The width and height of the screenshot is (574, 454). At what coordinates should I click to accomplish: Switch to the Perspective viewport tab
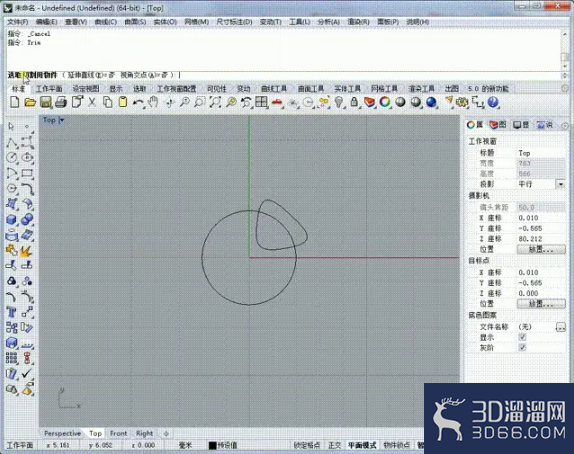click(62, 433)
